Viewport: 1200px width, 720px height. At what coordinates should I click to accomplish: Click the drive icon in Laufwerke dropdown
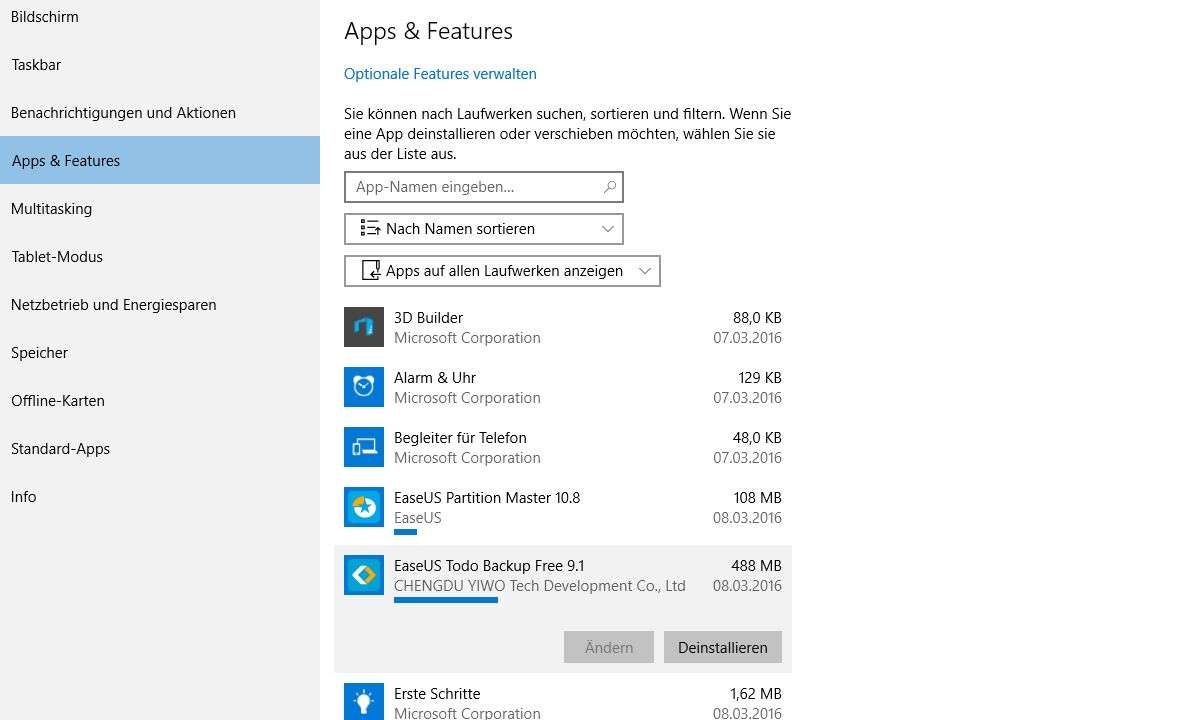click(370, 271)
